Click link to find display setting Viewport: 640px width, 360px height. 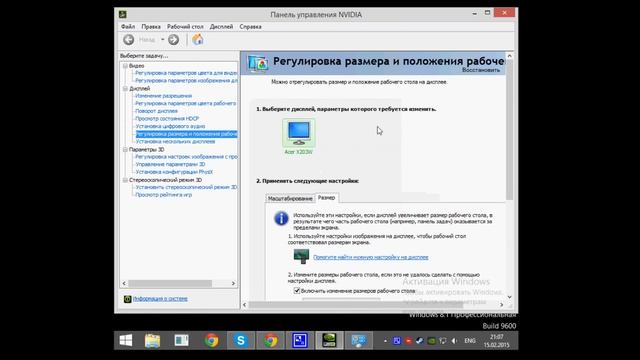371,257
